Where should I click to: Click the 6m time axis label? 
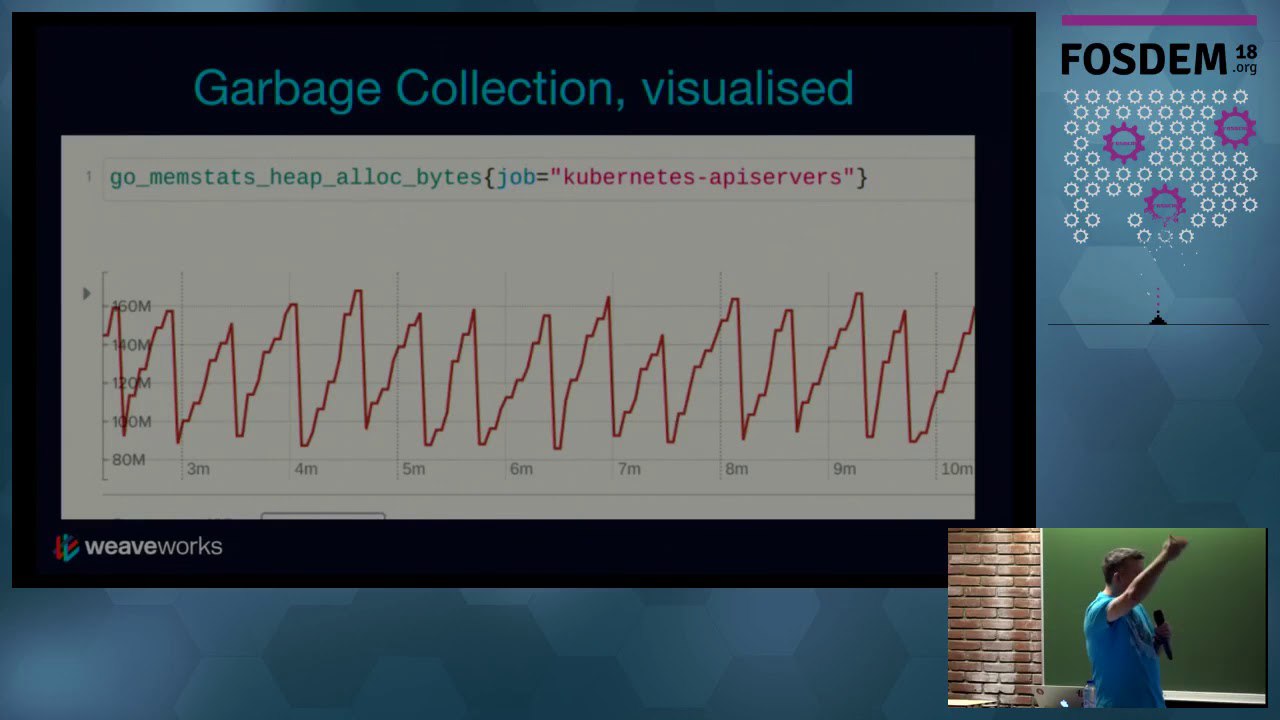(521, 469)
